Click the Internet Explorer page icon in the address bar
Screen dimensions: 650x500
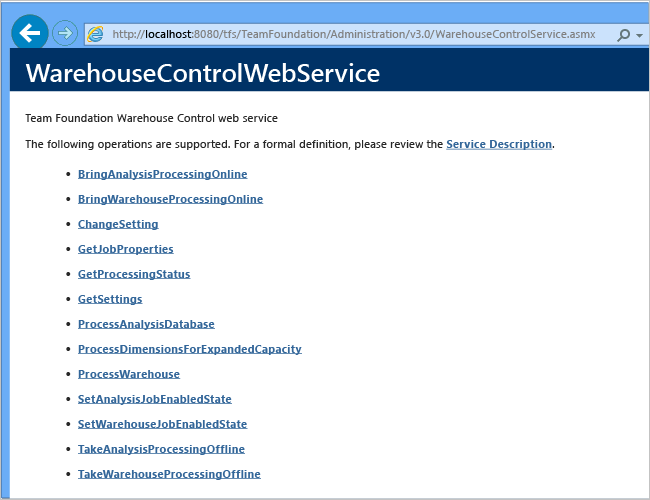pos(95,34)
